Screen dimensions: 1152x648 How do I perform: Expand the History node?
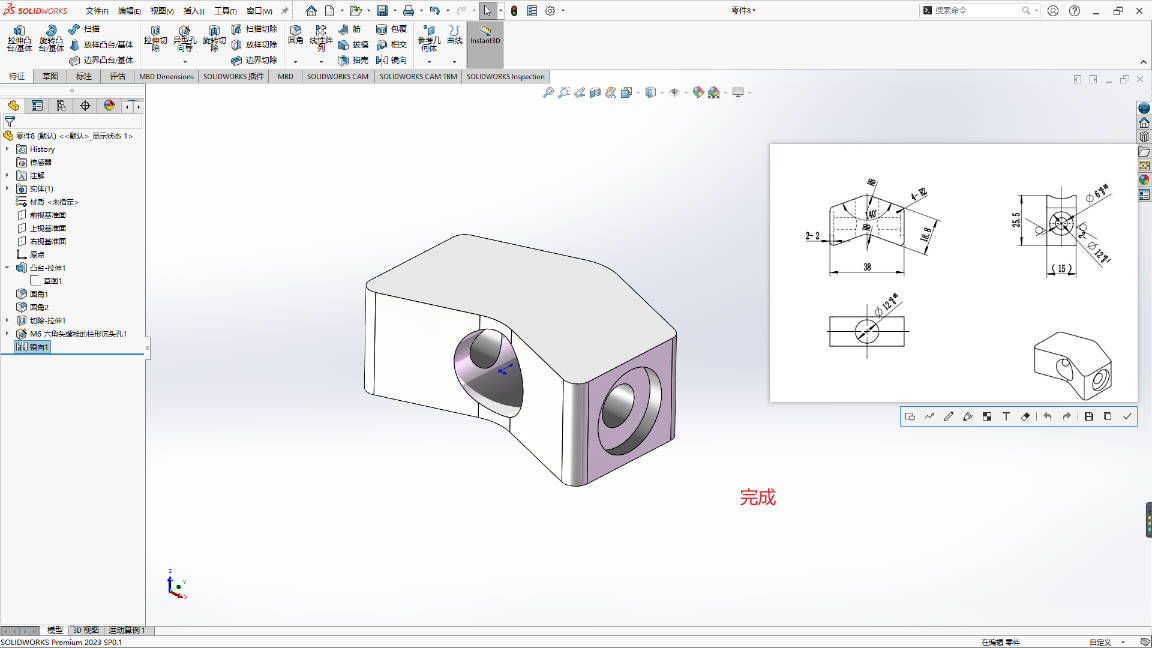(7, 149)
